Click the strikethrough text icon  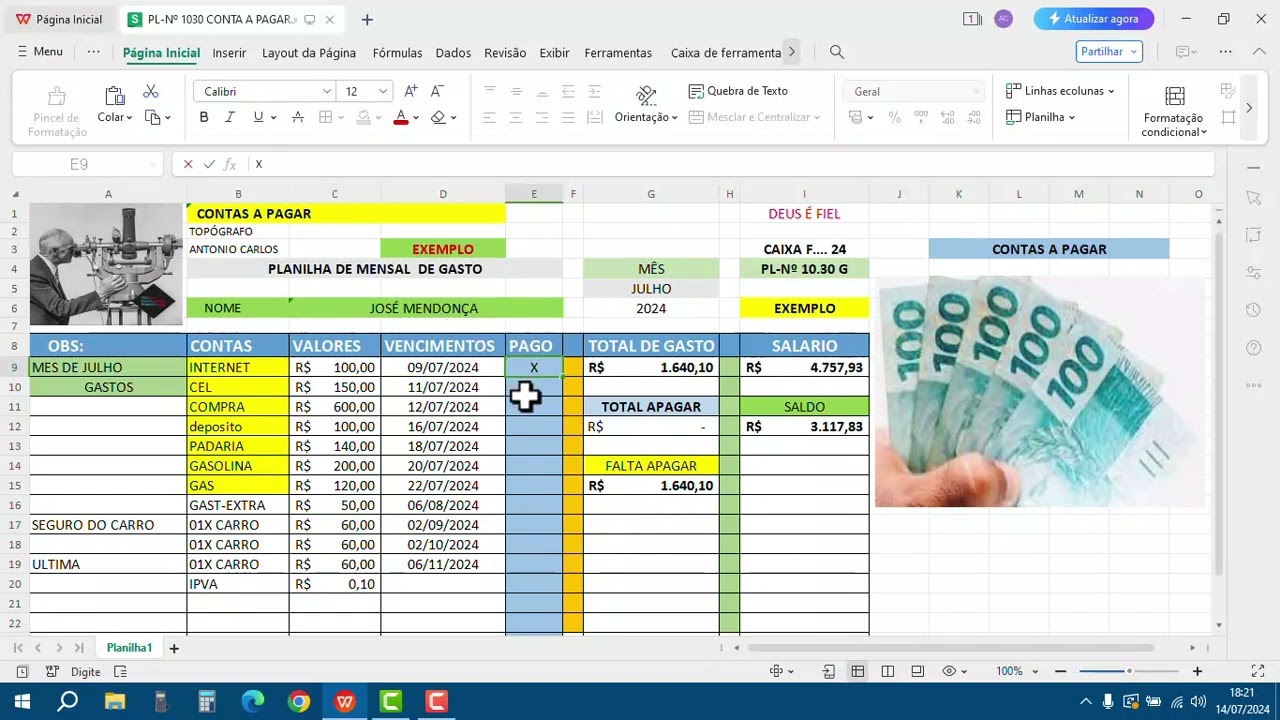297,117
